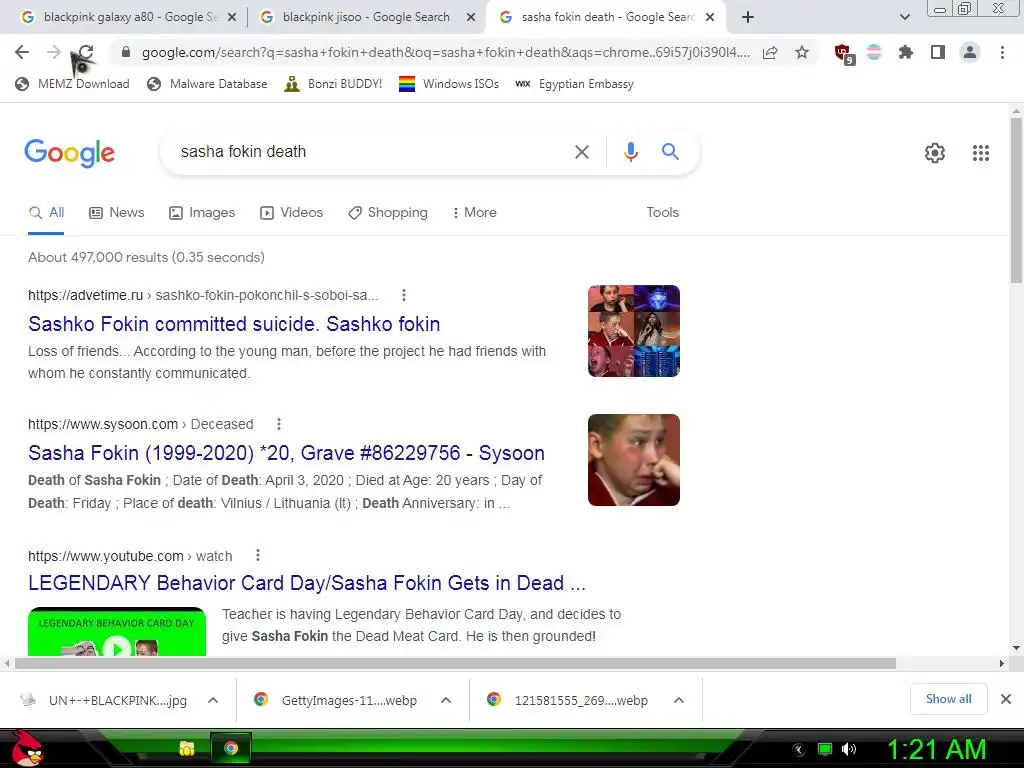The height and width of the screenshot is (768, 1024).
Task: Click the vertical page scrollbar
Action: (x=1016, y=200)
